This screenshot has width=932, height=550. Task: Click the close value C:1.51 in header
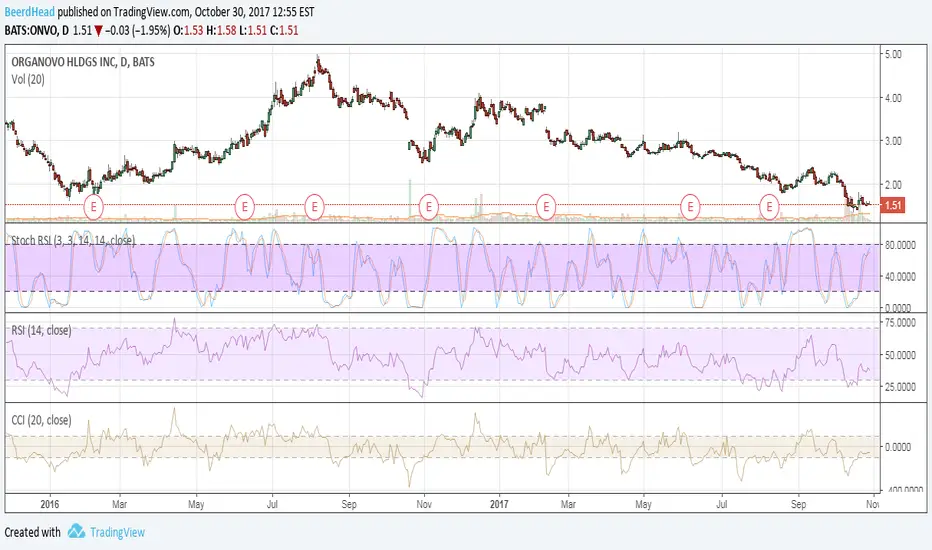(x=284, y=30)
